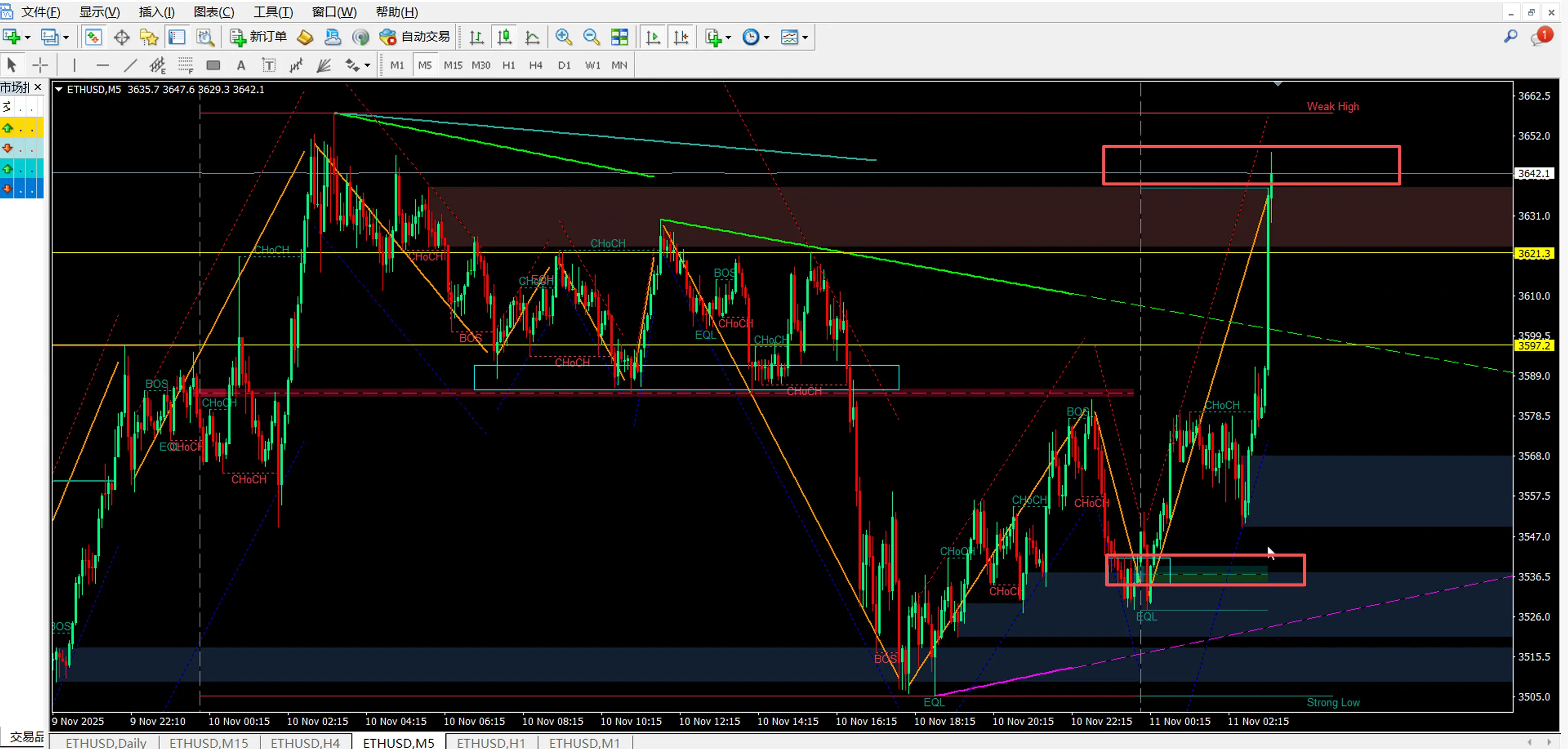Toggle the candlestick chart display mode
This screenshot has height=749, width=1568.
pos(504,37)
